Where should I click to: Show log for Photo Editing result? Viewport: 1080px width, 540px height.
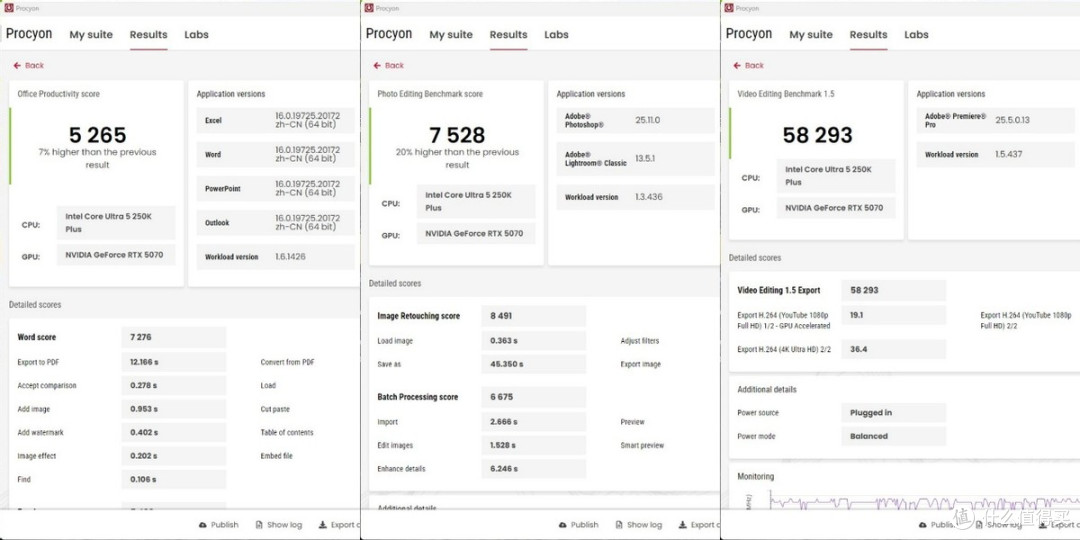[639, 525]
